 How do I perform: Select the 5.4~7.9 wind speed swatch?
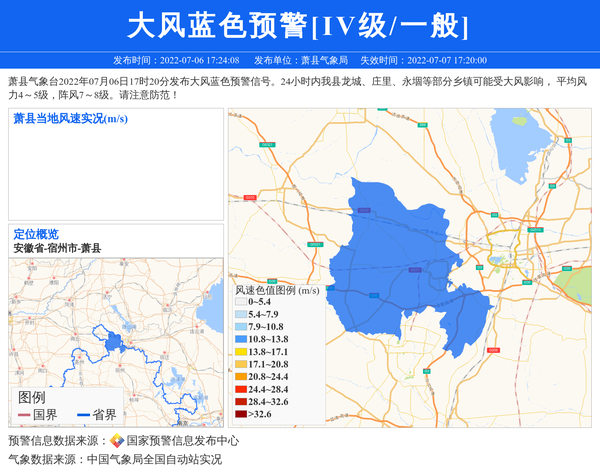[240, 314]
